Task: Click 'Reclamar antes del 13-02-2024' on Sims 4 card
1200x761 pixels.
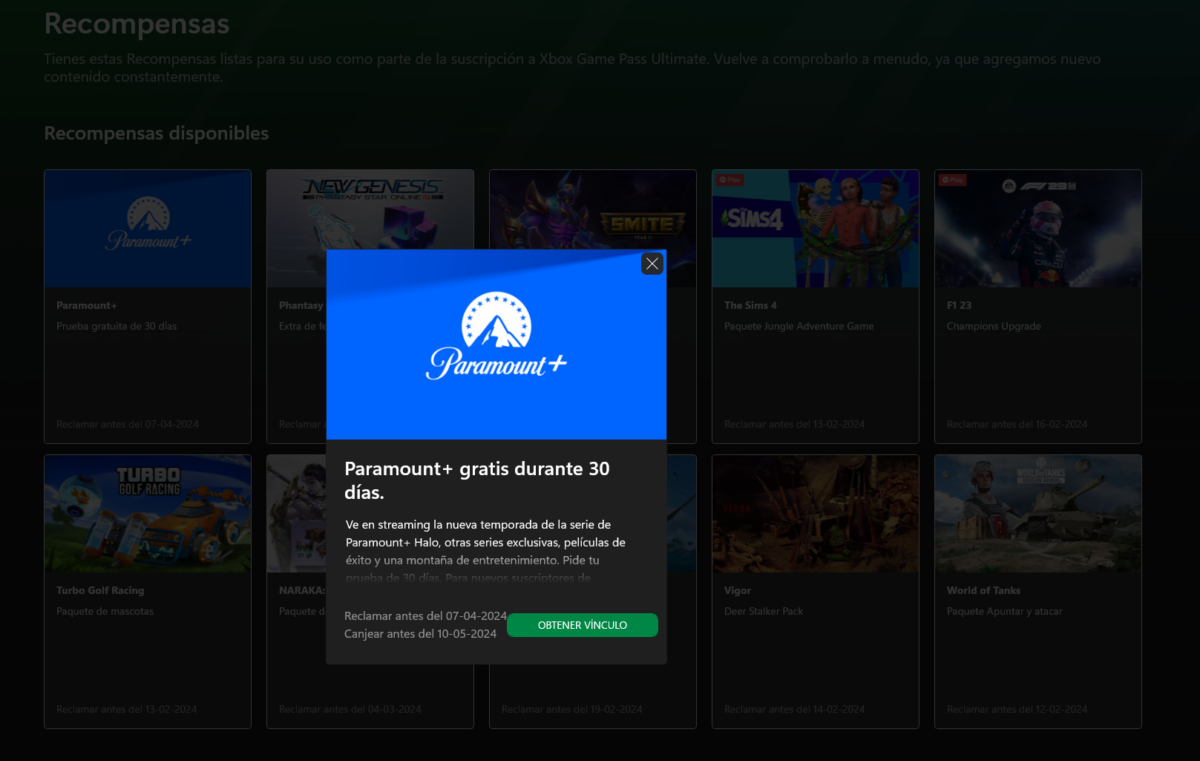Action: 795,424
